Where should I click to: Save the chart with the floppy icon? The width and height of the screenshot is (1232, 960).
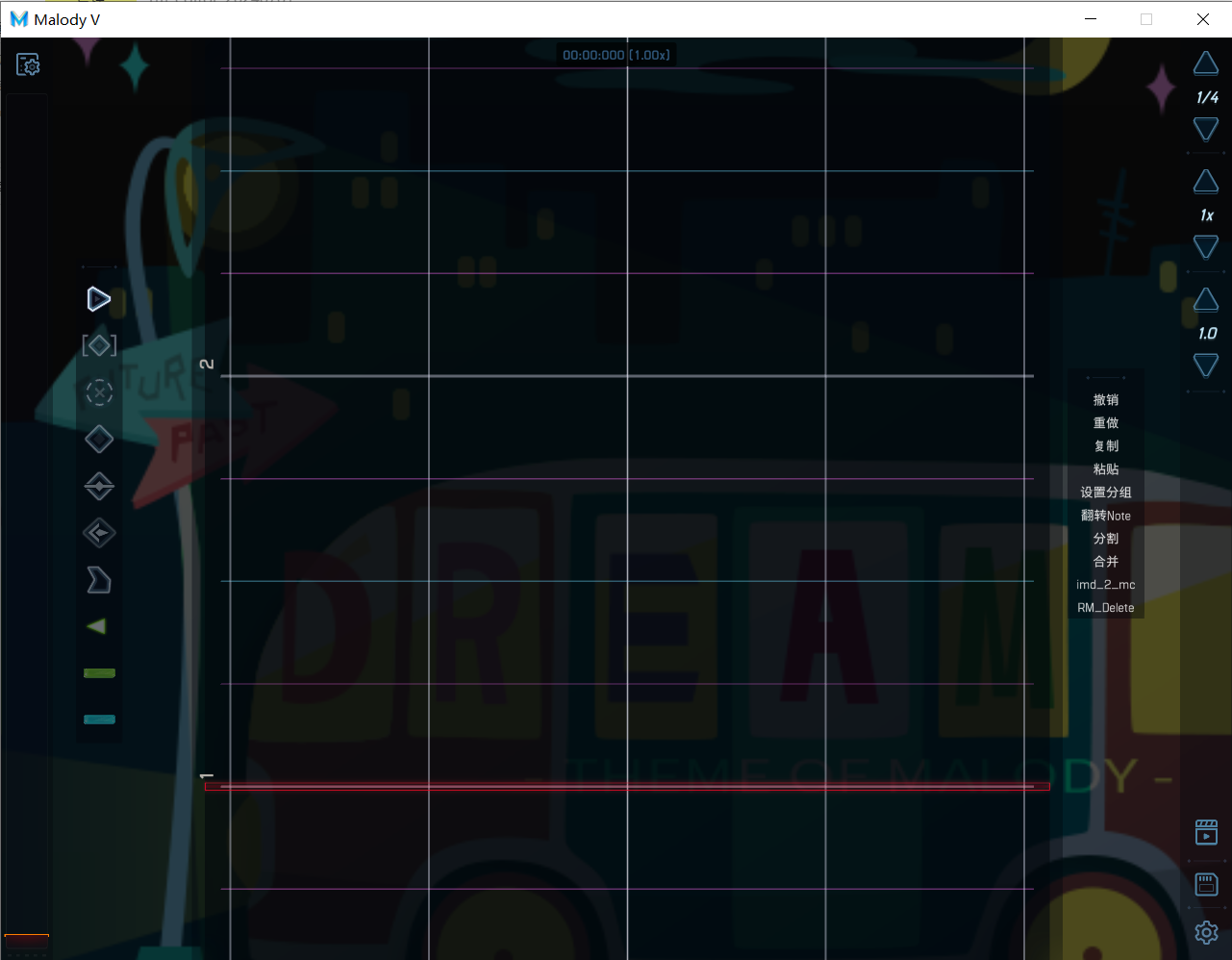pyautogui.click(x=1206, y=884)
